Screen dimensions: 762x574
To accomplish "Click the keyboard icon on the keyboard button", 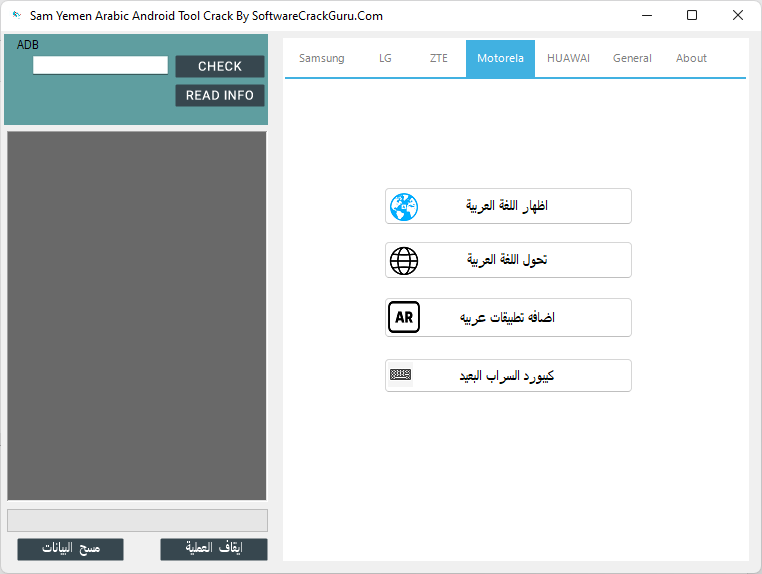I will coord(400,374).
